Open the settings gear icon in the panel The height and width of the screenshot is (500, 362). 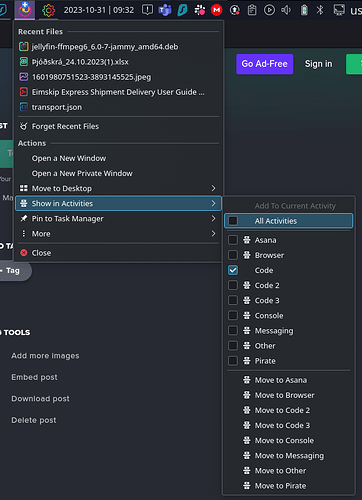tap(49, 10)
